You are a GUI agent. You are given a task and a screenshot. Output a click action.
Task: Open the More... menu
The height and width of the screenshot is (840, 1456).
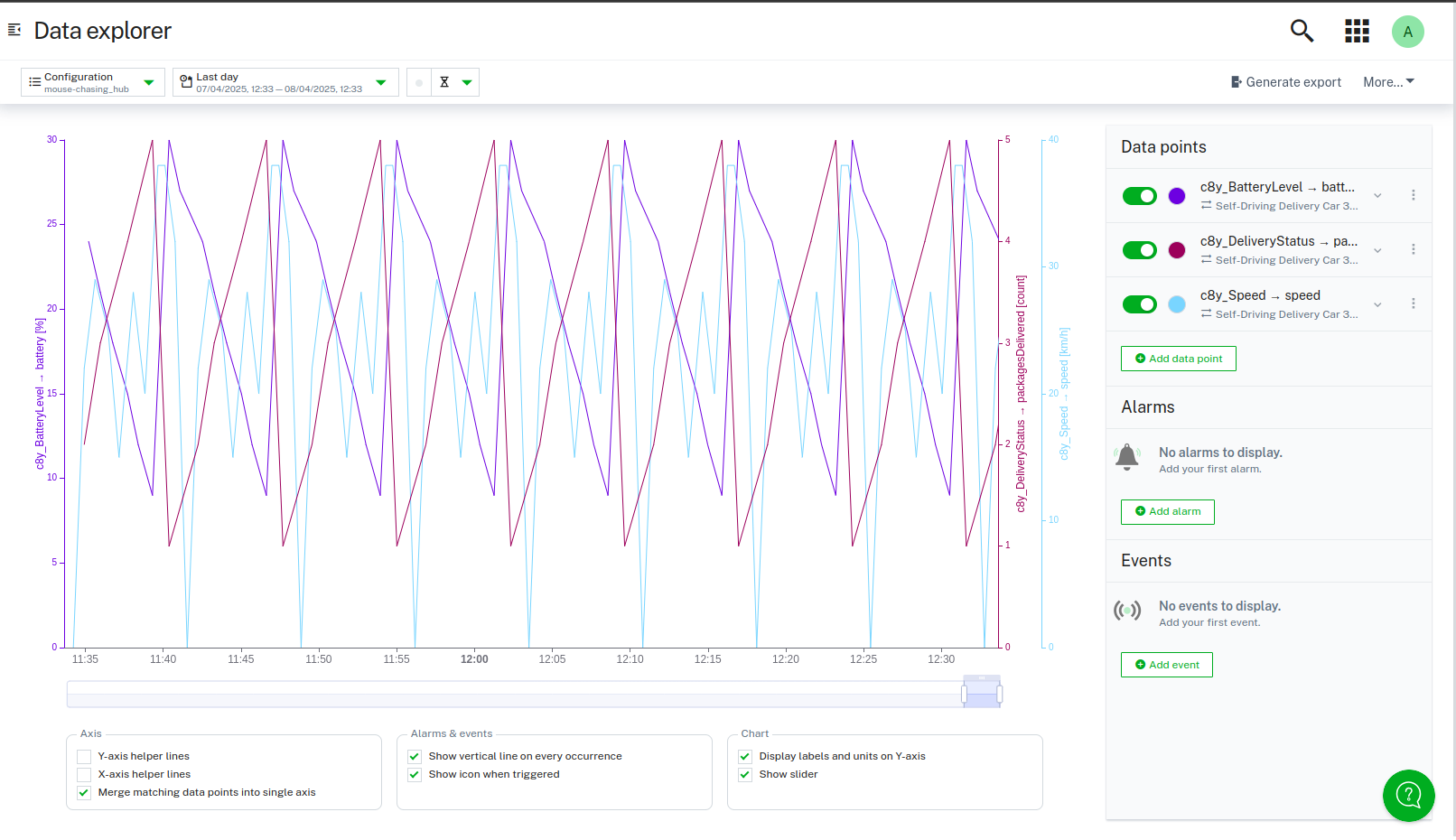click(x=1388, y=82)
